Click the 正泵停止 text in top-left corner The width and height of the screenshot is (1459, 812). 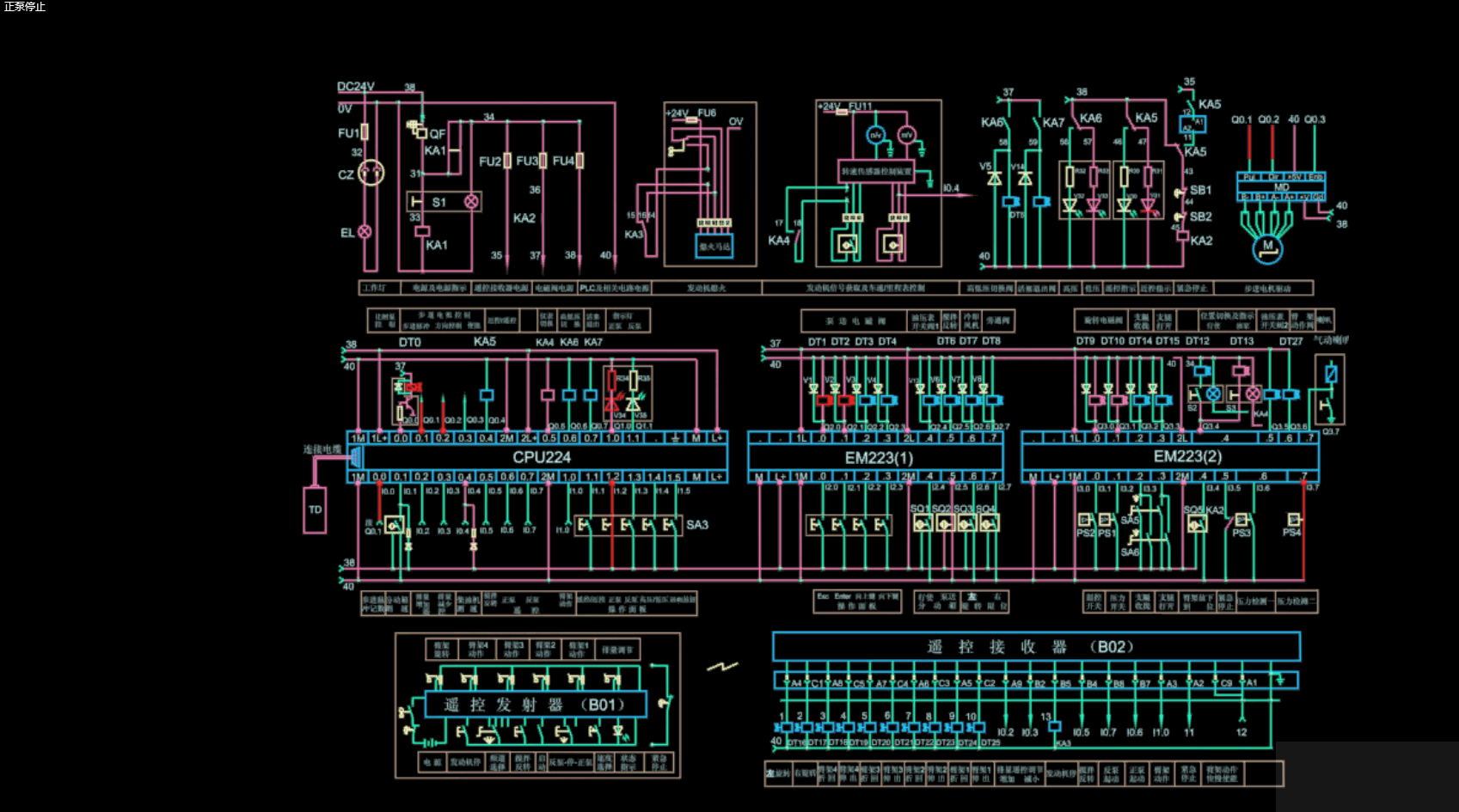coord(24,7)
